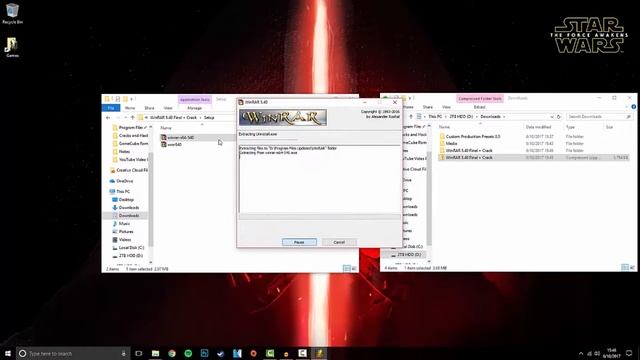This screenshot has height=360, width=640.
Task: Open Videos in left navigation pane
Action: 122,240
